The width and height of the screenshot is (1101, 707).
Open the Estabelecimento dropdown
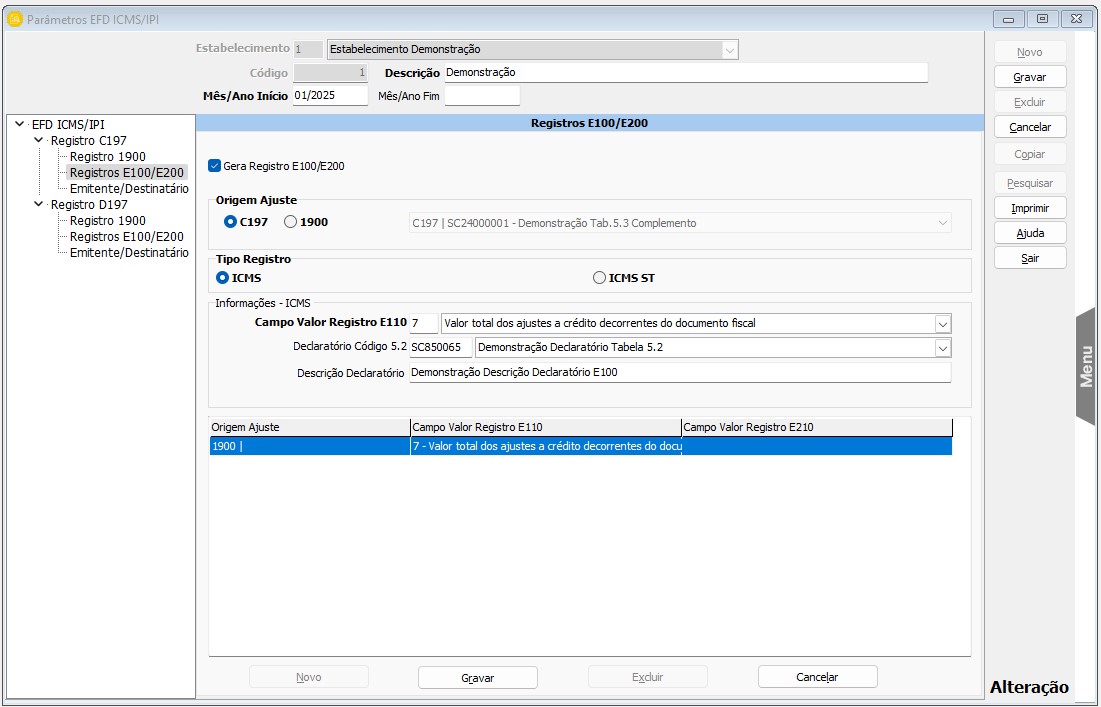coord(729,49)
